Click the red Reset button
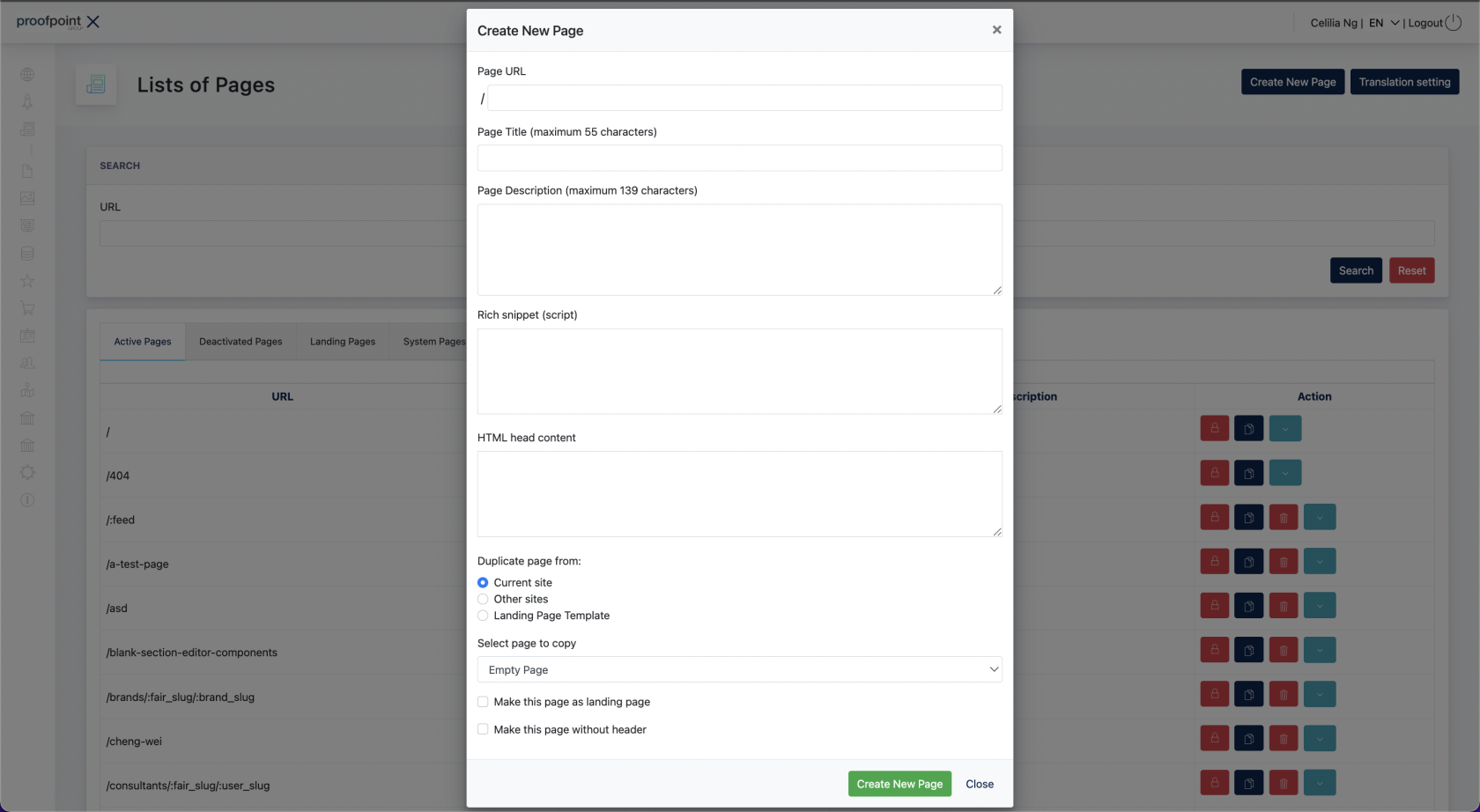The width and height of the screenshot is (1480, 812). point(1411,270)
